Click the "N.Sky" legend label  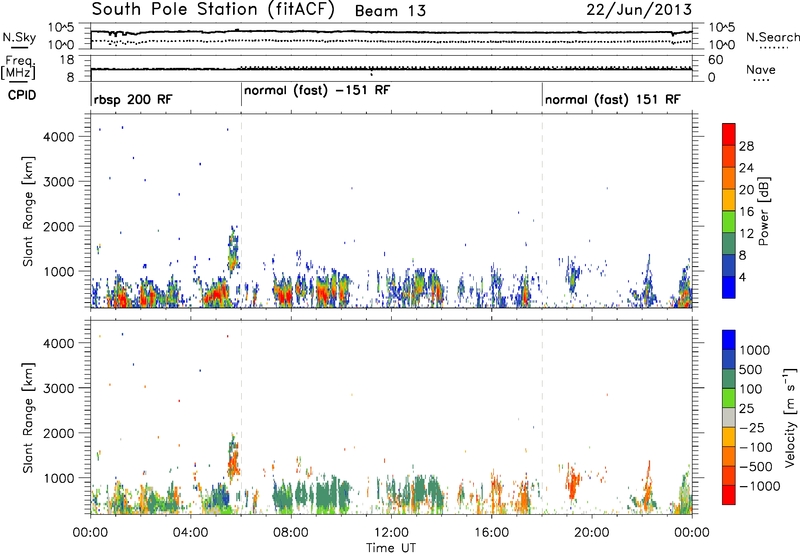(19, 37)
